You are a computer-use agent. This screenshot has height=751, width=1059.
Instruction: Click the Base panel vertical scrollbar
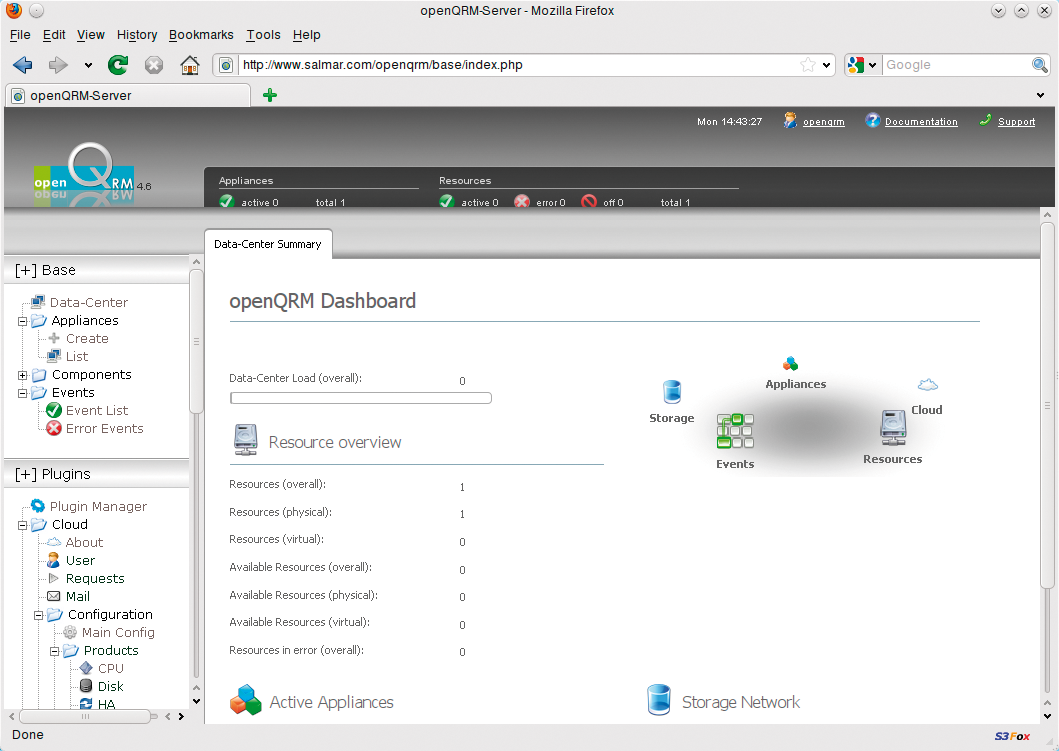(196, 341)
